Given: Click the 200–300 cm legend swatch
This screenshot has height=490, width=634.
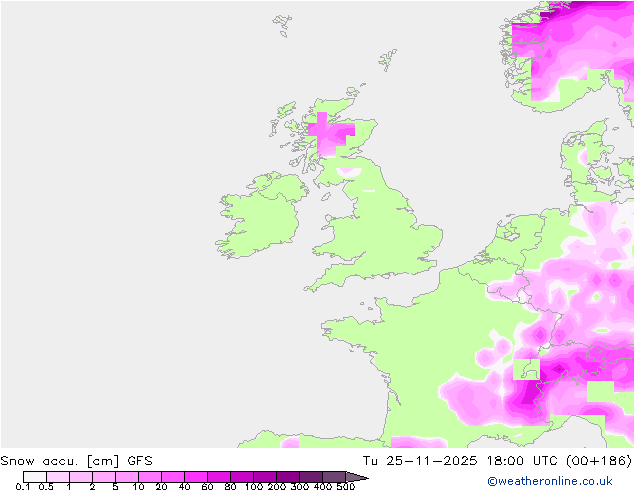Looking at the screenshot, I should (288, 477).
